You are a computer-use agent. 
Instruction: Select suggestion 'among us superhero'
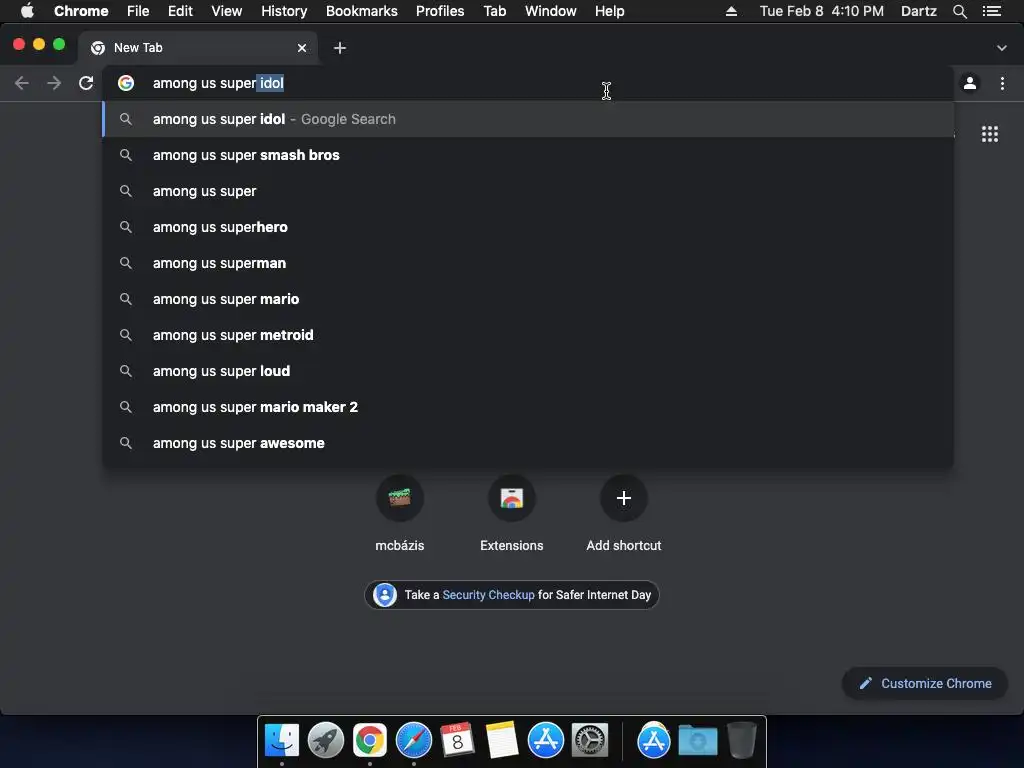(528, 227)
